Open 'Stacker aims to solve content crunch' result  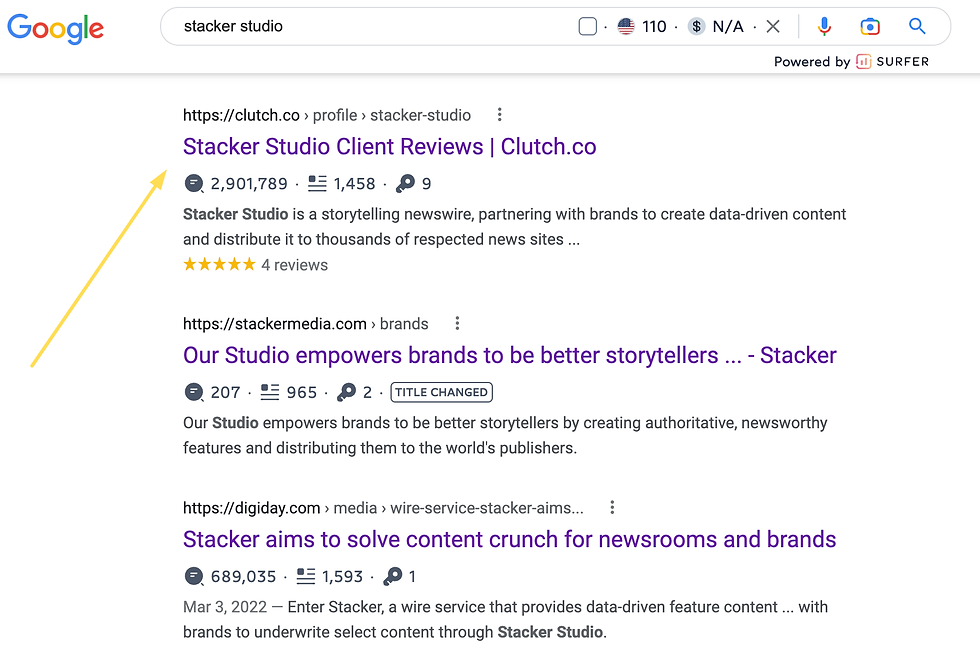tap(509, 539)
